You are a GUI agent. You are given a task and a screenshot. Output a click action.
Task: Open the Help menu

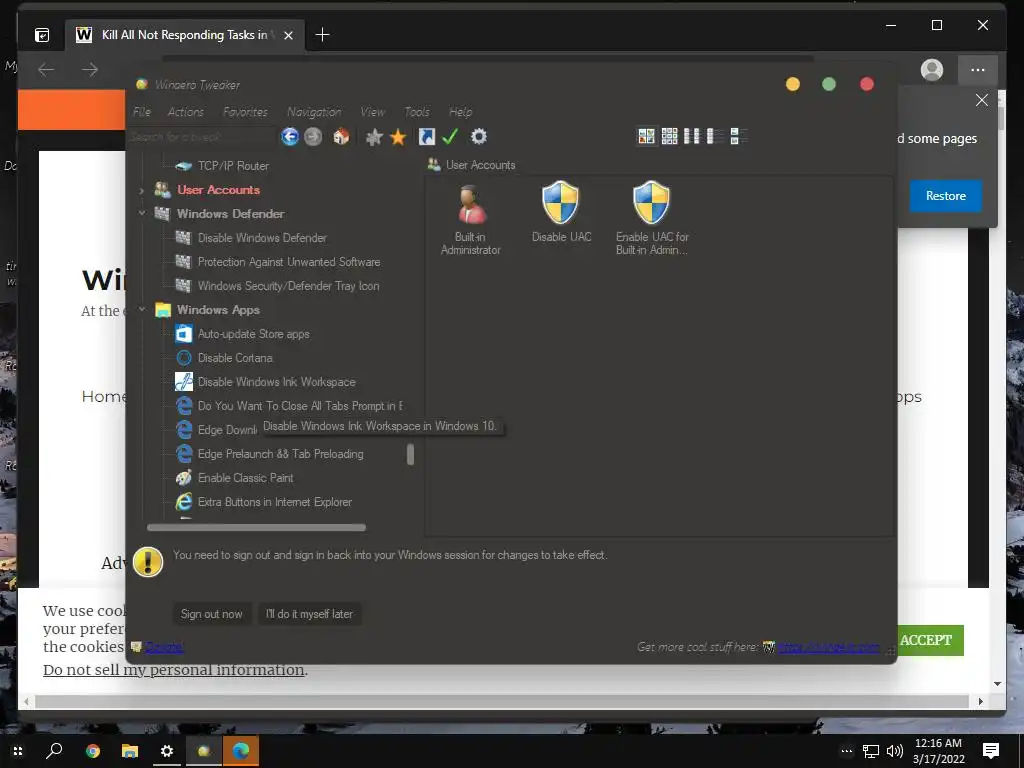460,112
